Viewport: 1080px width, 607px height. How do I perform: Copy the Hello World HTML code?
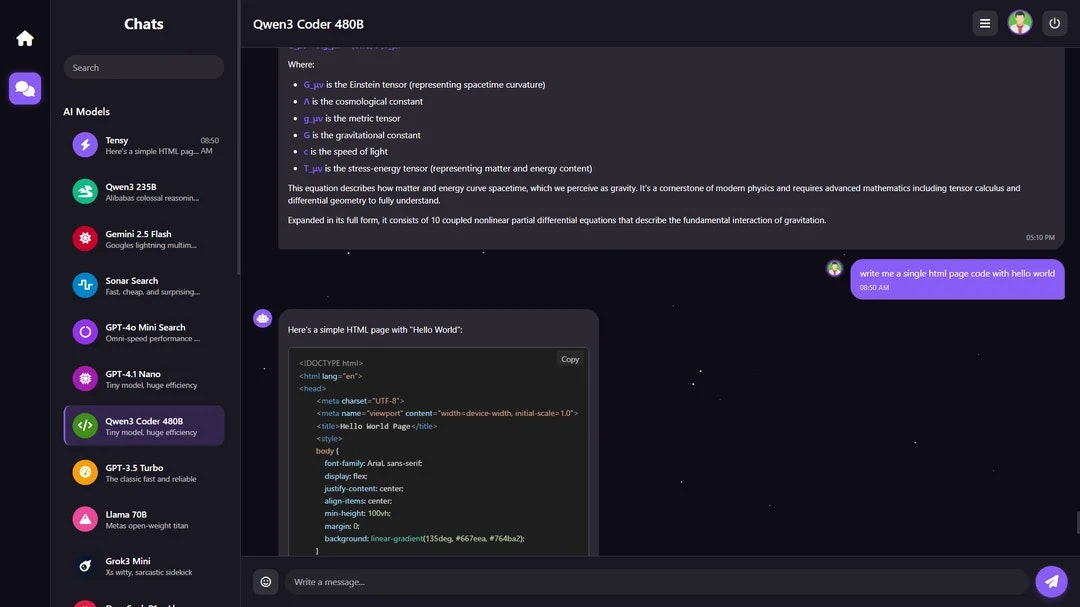click(x=570, y=359)
